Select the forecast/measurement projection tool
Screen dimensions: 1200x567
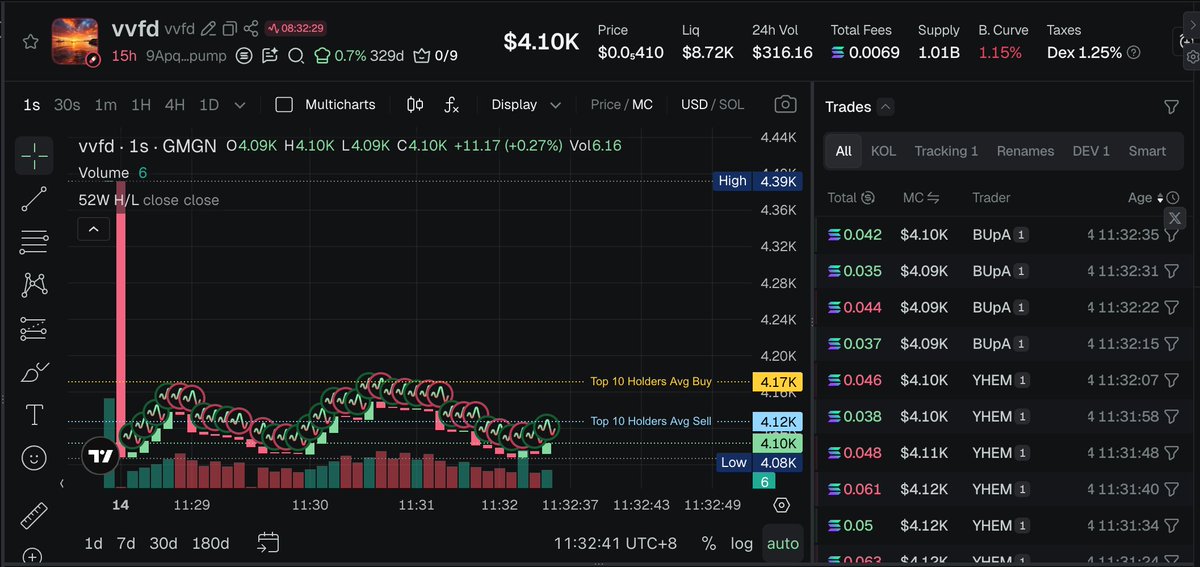click(x=34, y=328)
